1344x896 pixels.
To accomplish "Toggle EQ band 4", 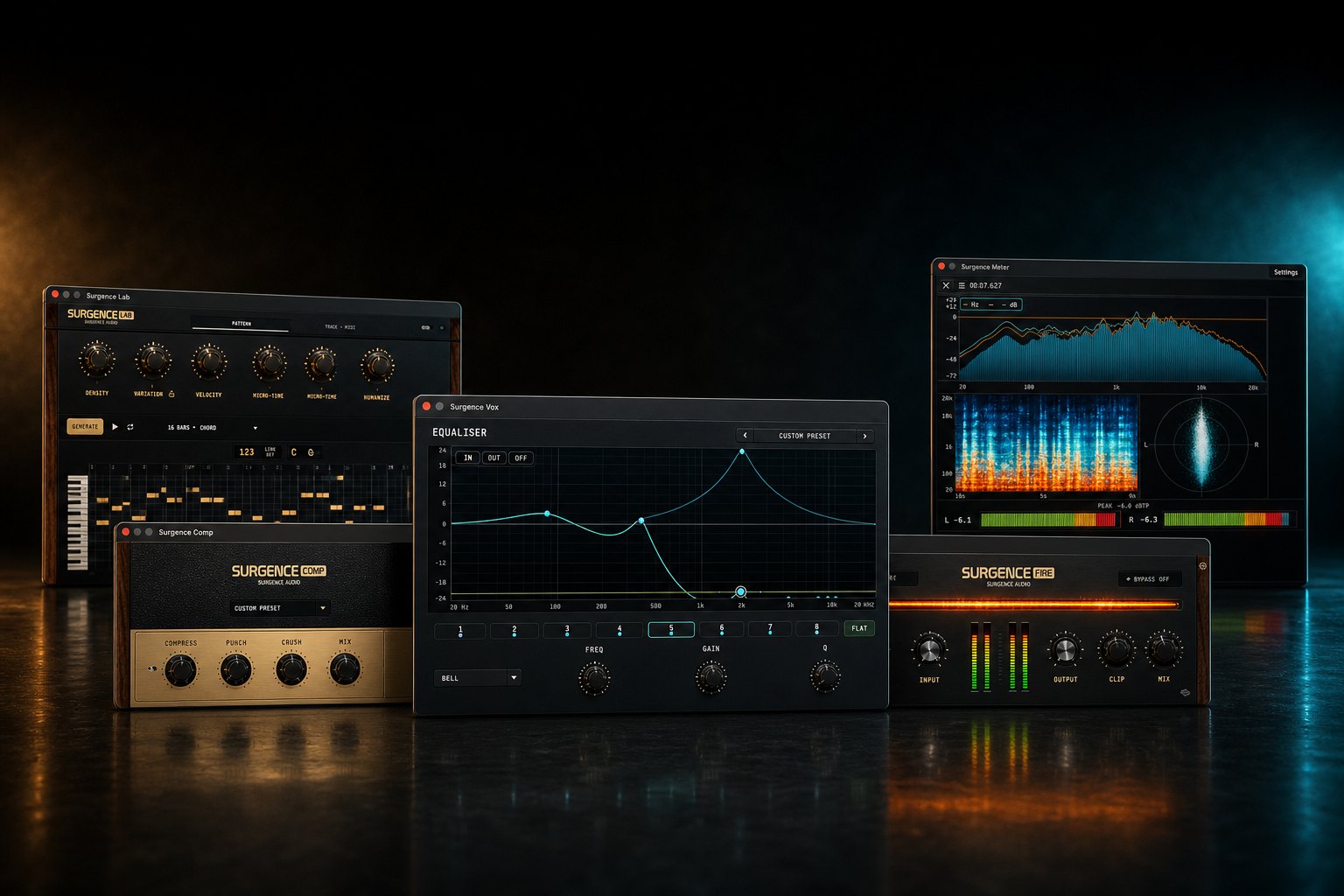I will click(x=619, y=629).
